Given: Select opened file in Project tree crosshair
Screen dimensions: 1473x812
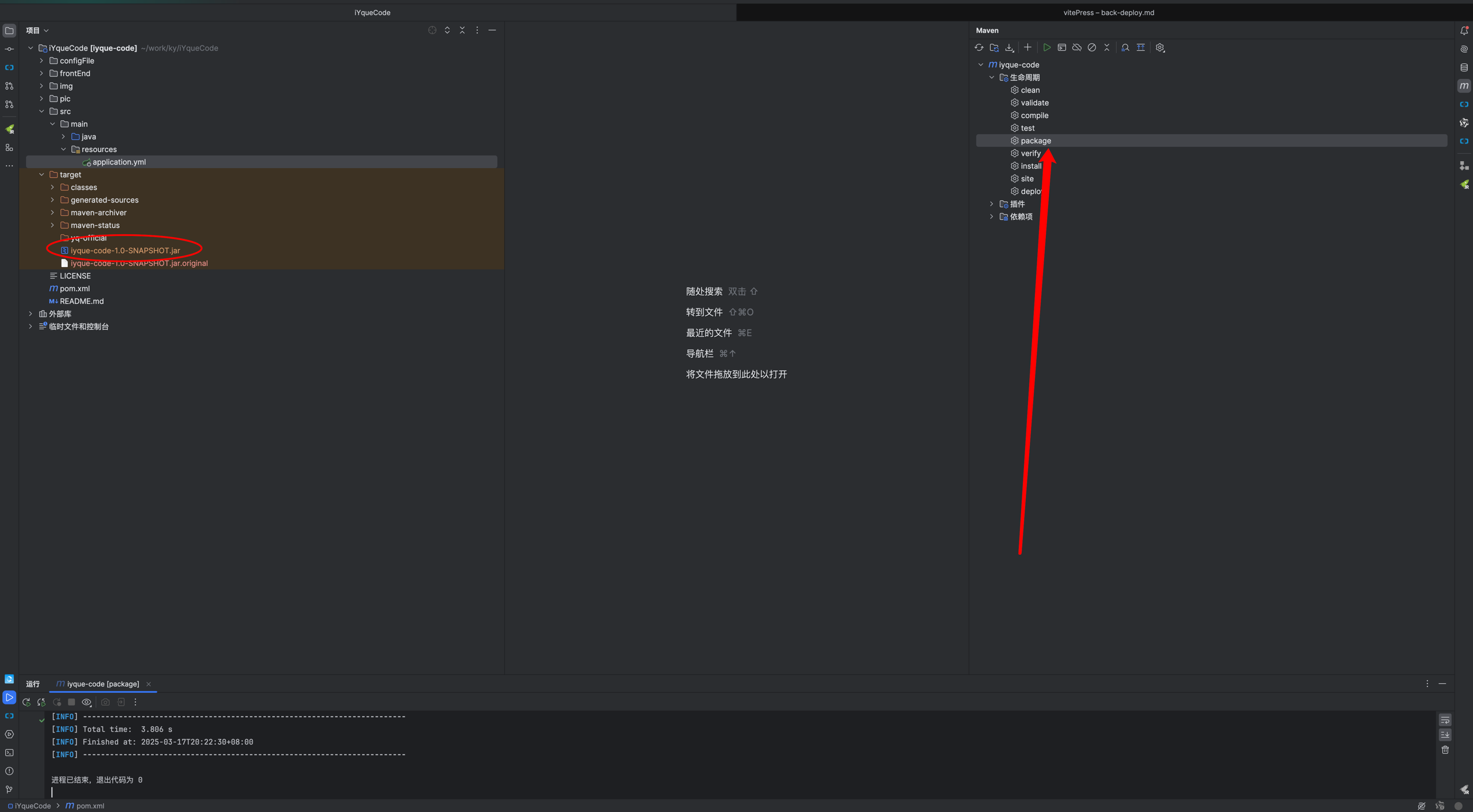Looking at the screenshot, I should pyautogui.click(x=432, y=30).
